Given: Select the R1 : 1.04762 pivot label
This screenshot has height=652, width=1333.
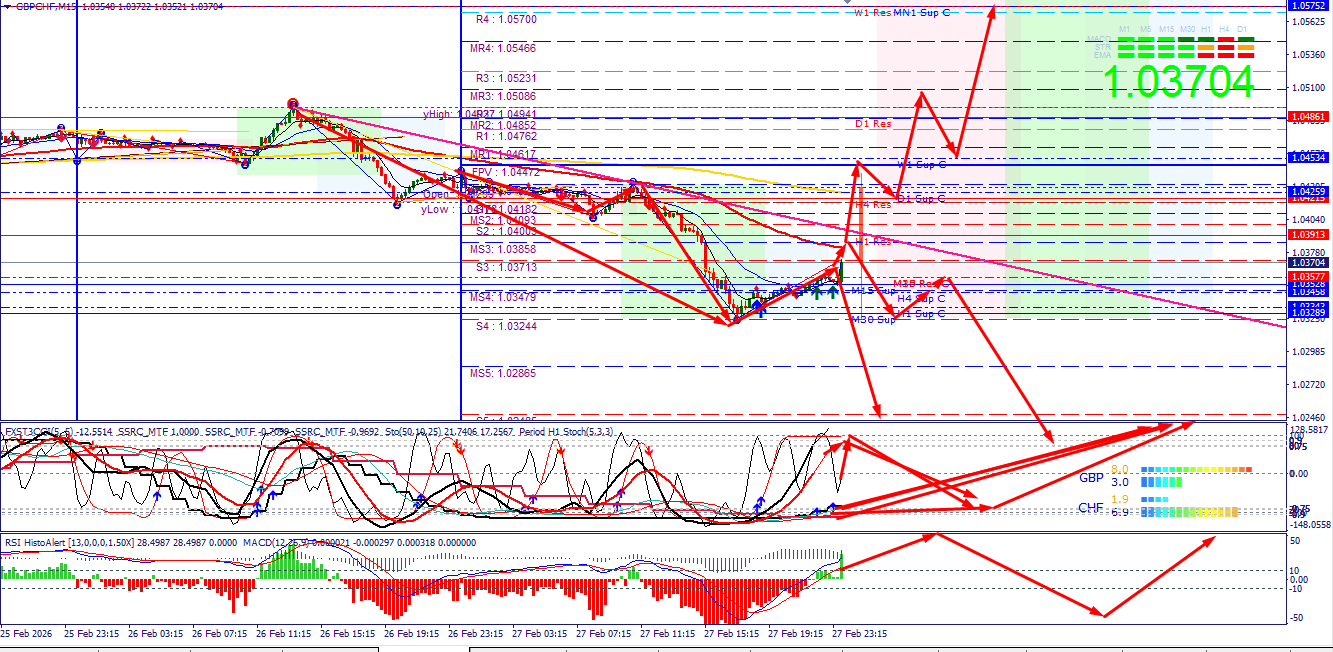Looking at the screenshot, I should pos(506,136).
